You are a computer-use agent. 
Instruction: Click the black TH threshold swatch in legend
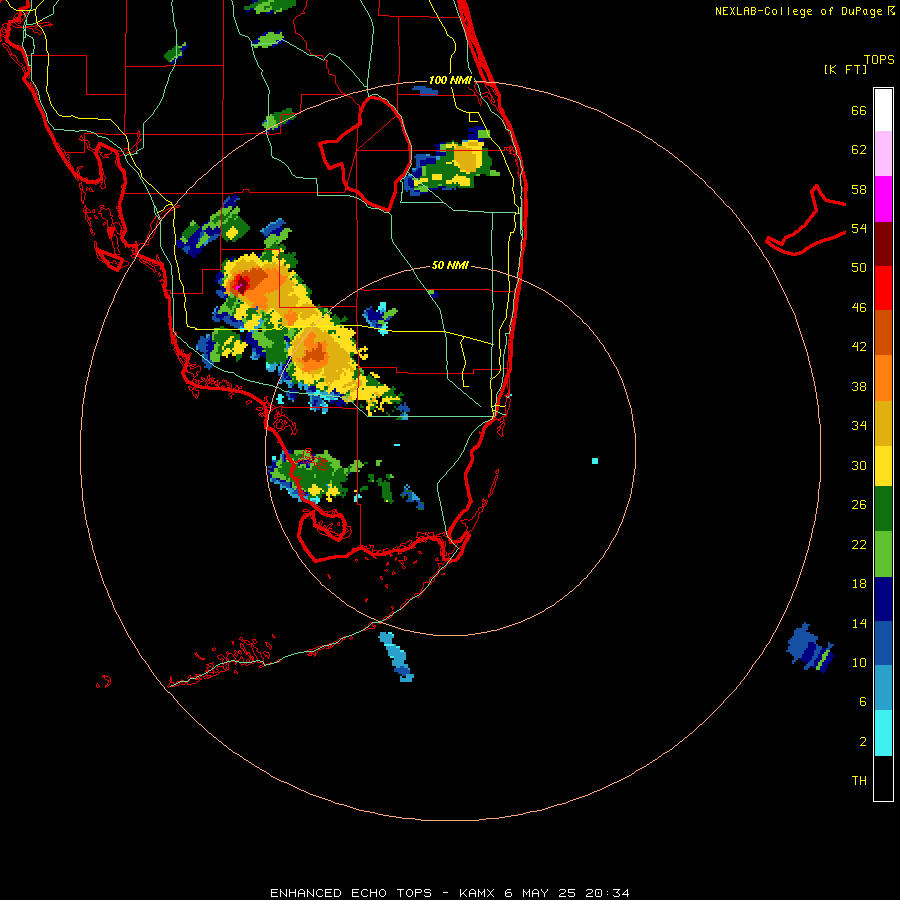pos(883,778)
